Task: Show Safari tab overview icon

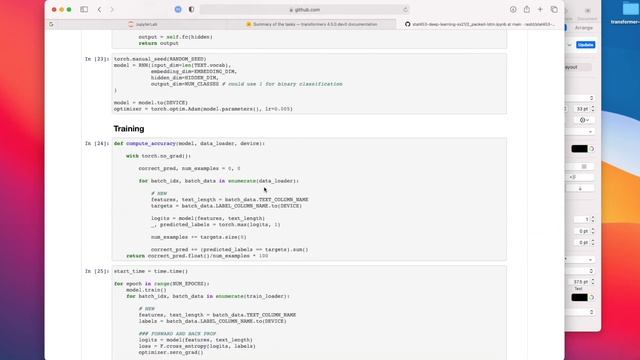Action: point(554,9)
